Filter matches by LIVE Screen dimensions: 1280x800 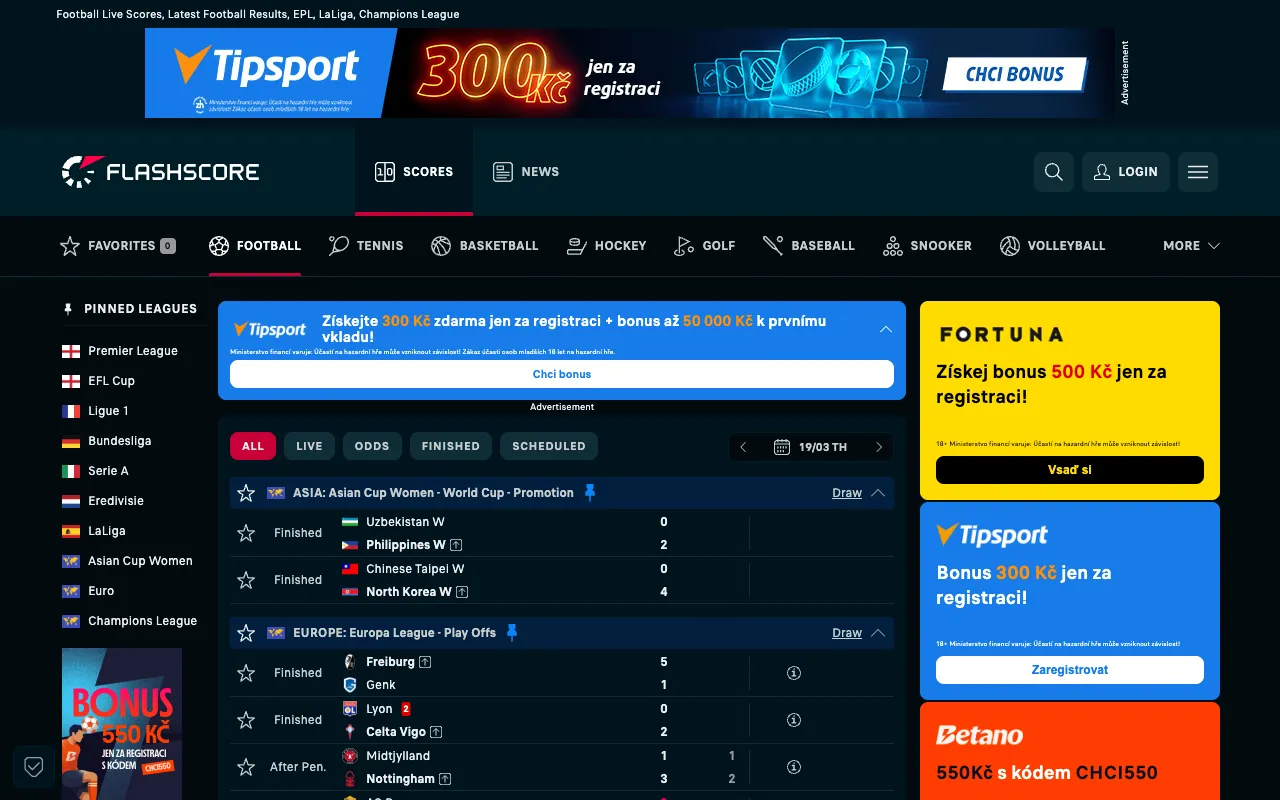coord(309,446)
